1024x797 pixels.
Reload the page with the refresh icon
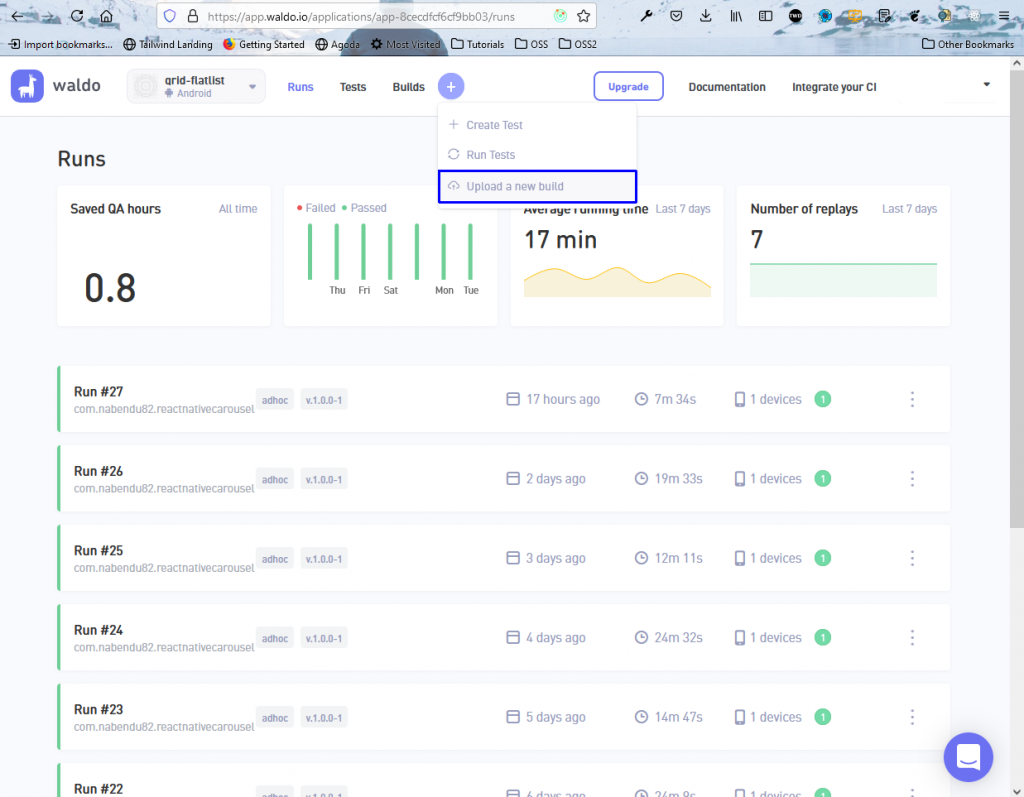[x=77, y=16]
